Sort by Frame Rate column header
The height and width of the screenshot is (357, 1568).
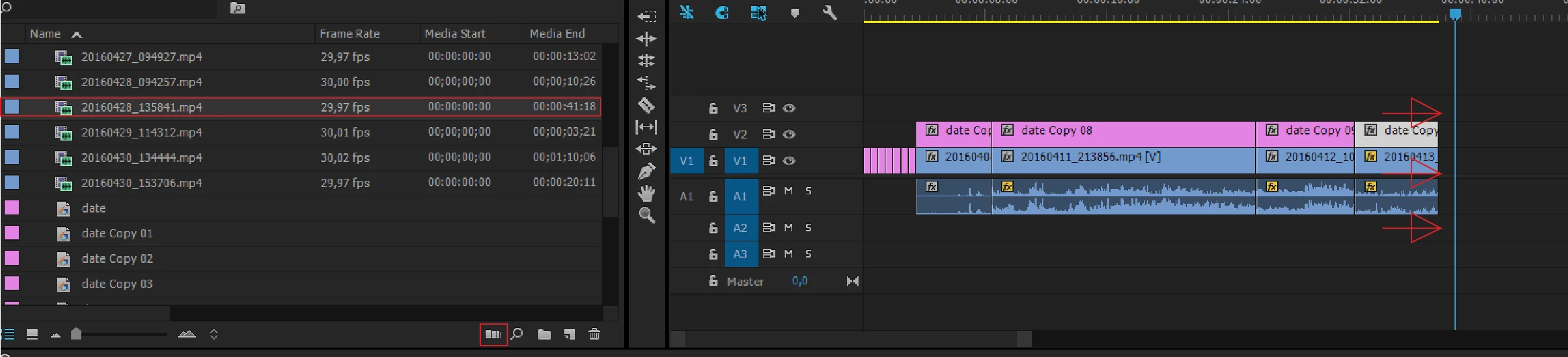point(349,34)
